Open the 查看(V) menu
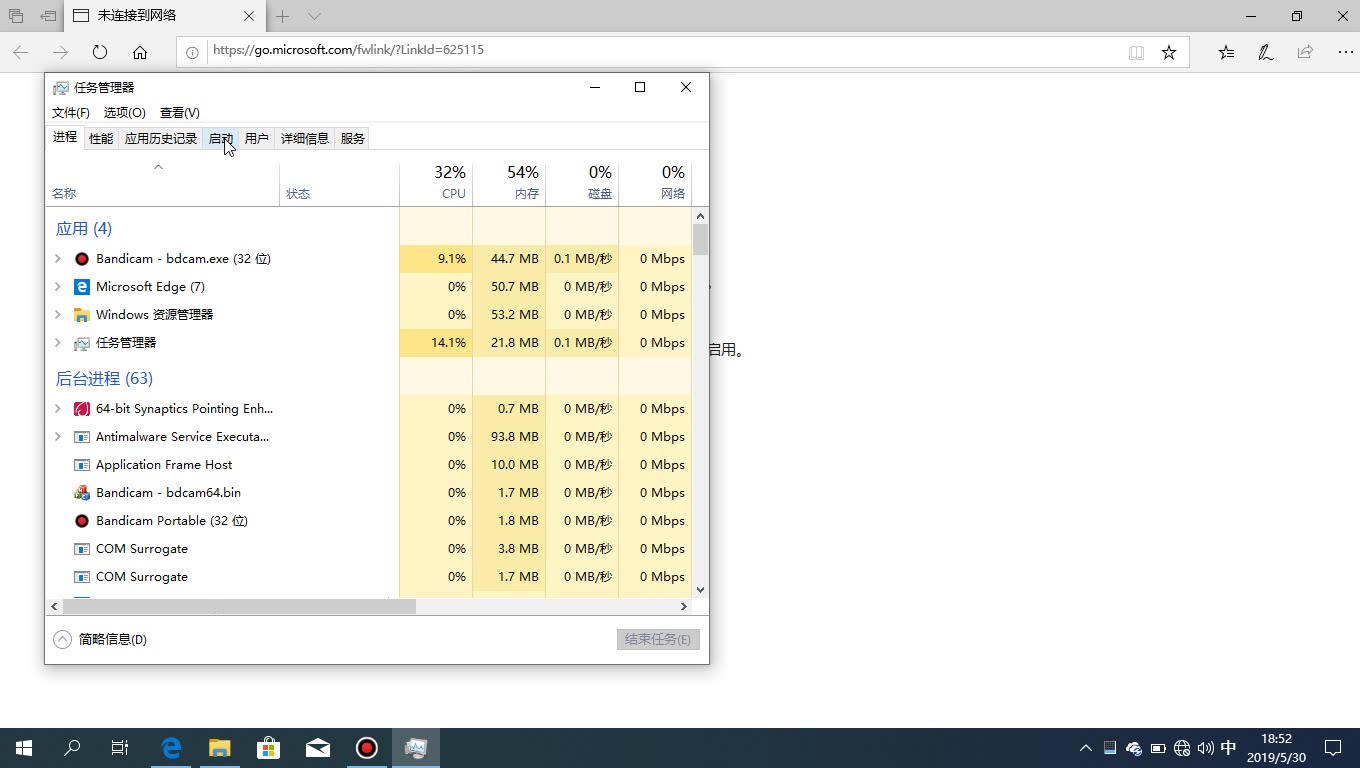 pyautogui.click(x=180, y=113)
